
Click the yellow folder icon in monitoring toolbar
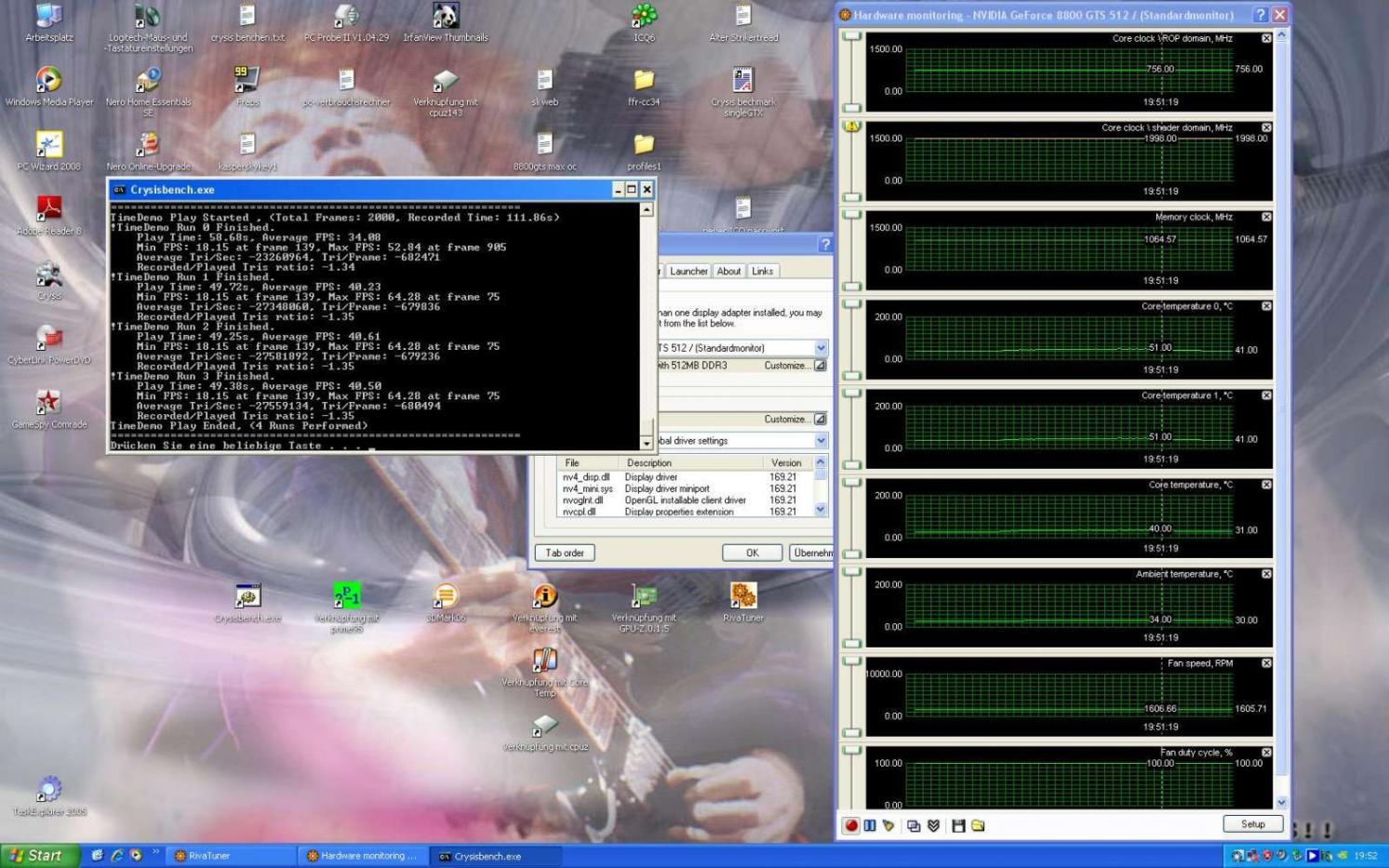click(978, 825)
